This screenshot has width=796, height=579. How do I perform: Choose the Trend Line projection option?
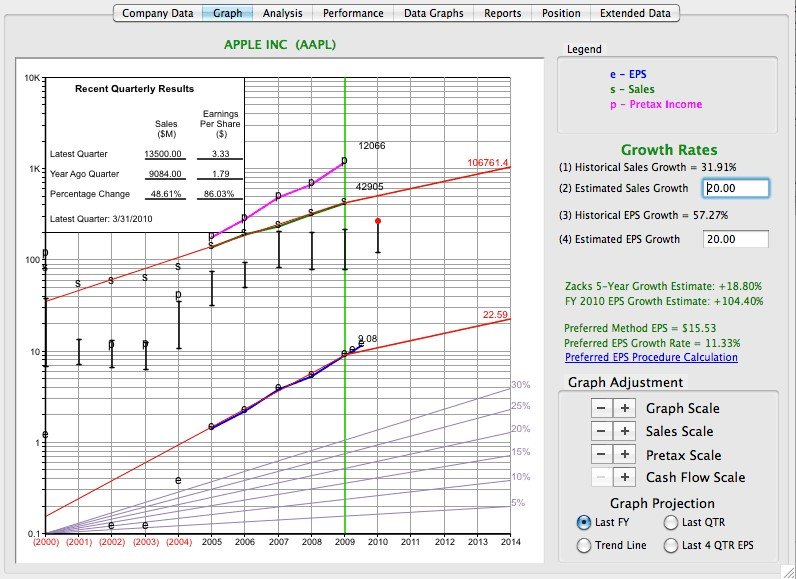(584, 546)
